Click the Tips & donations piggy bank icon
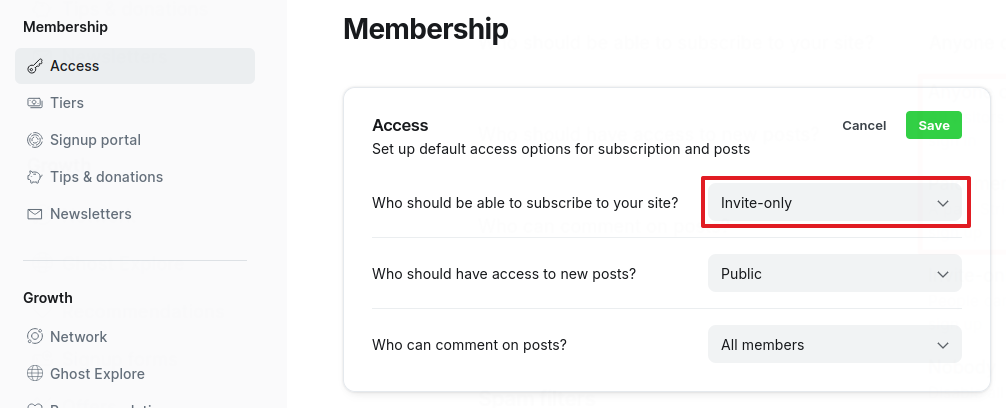1006x408 pixels. [x=35, y=177]
